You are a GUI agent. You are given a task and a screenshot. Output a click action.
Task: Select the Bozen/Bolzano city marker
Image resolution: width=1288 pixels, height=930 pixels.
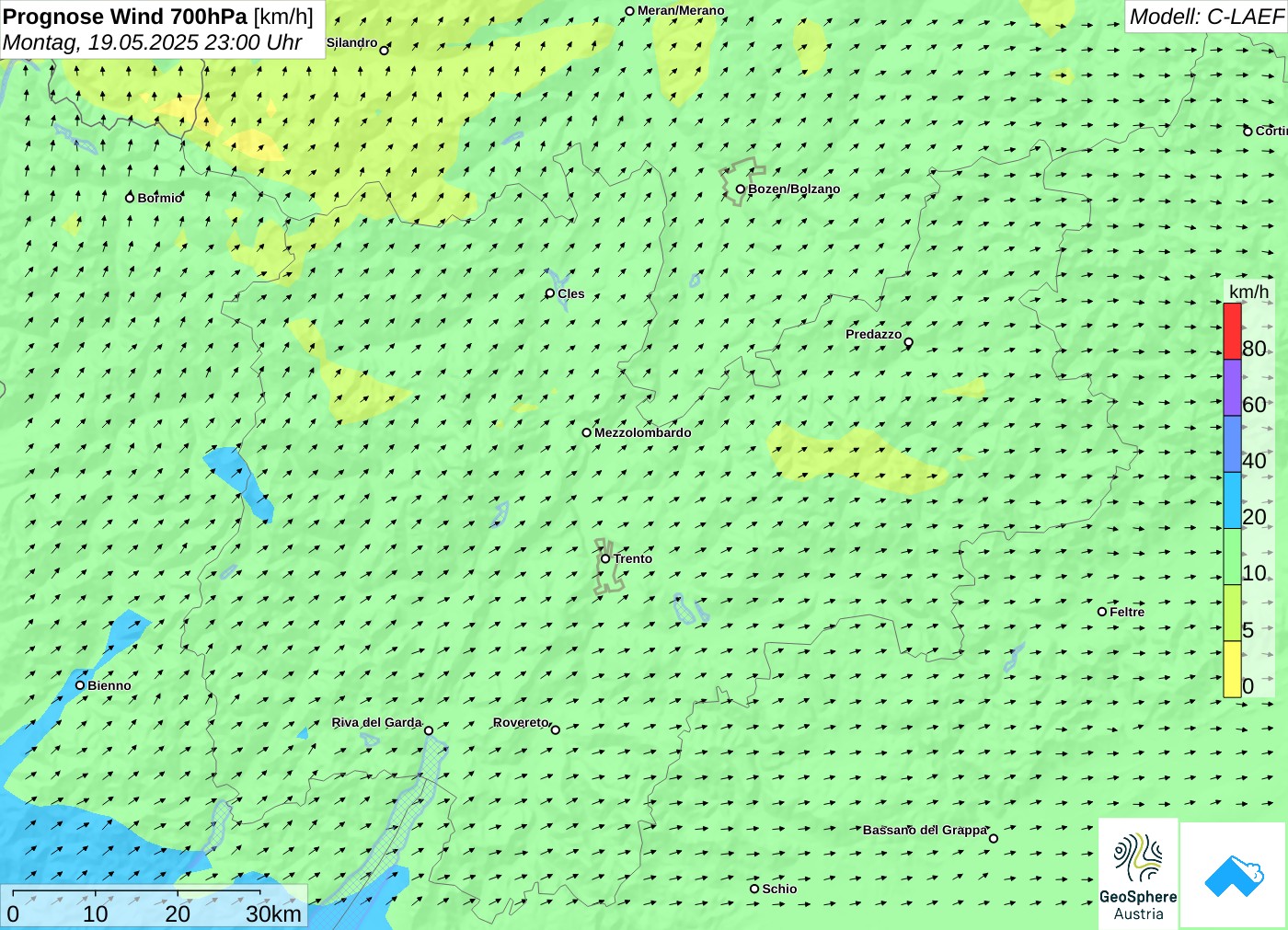point(740,189)
